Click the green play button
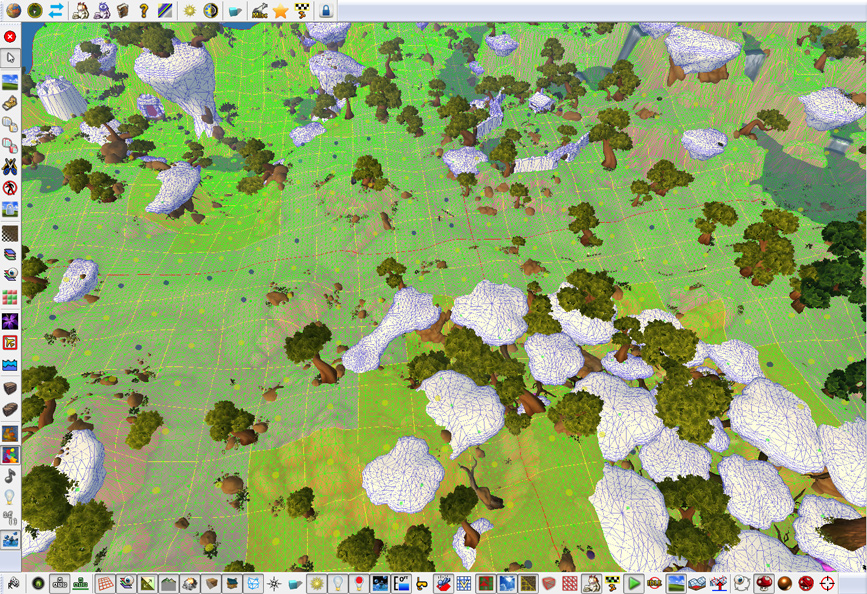 pyautogui.click(x=634, y=583)
